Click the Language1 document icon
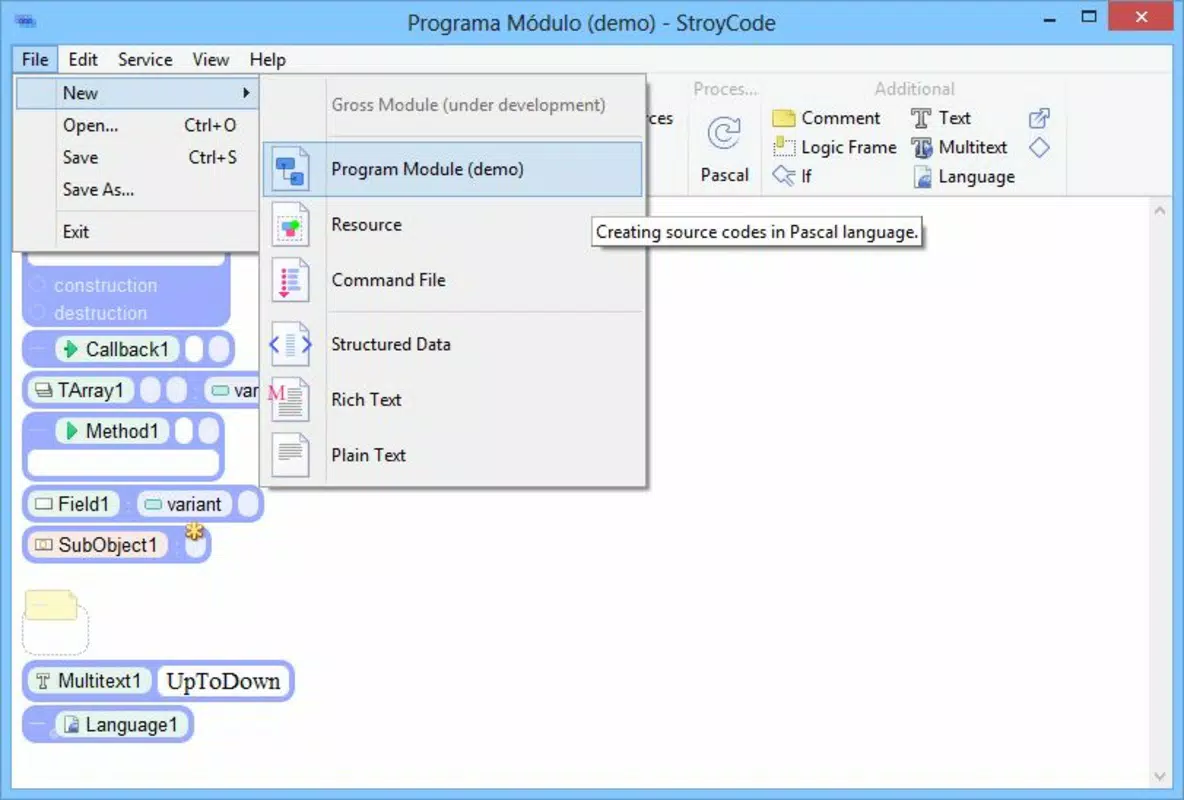This screenshot has height=800, width=1184. [x=71, y=724]
